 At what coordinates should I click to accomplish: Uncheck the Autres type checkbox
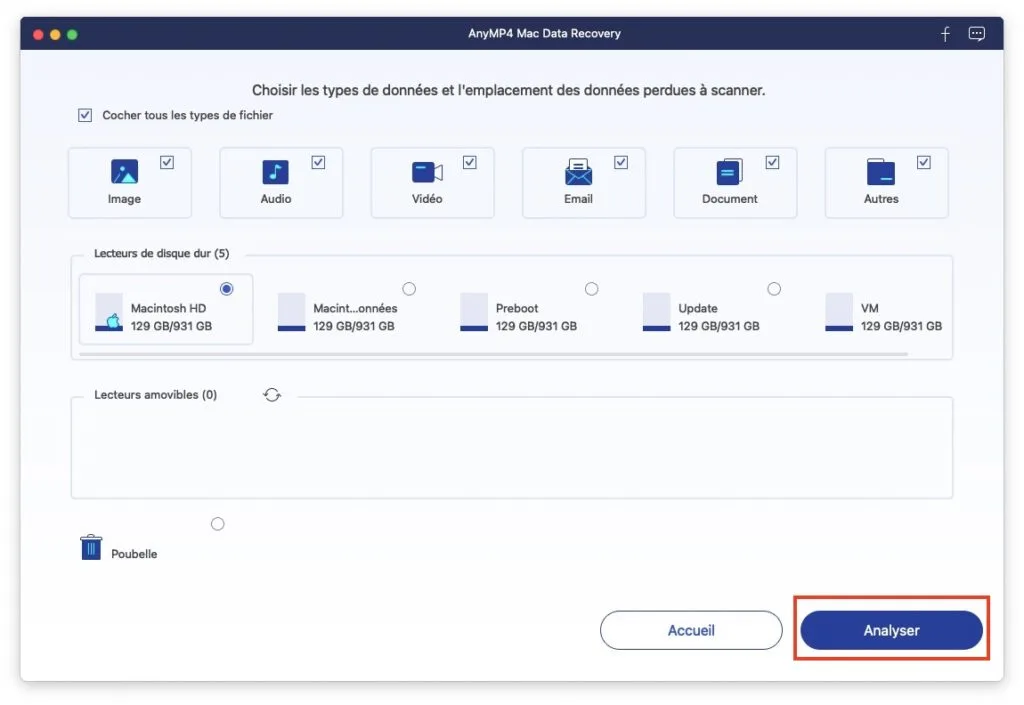pyautogui.click(x=924, y=162)
